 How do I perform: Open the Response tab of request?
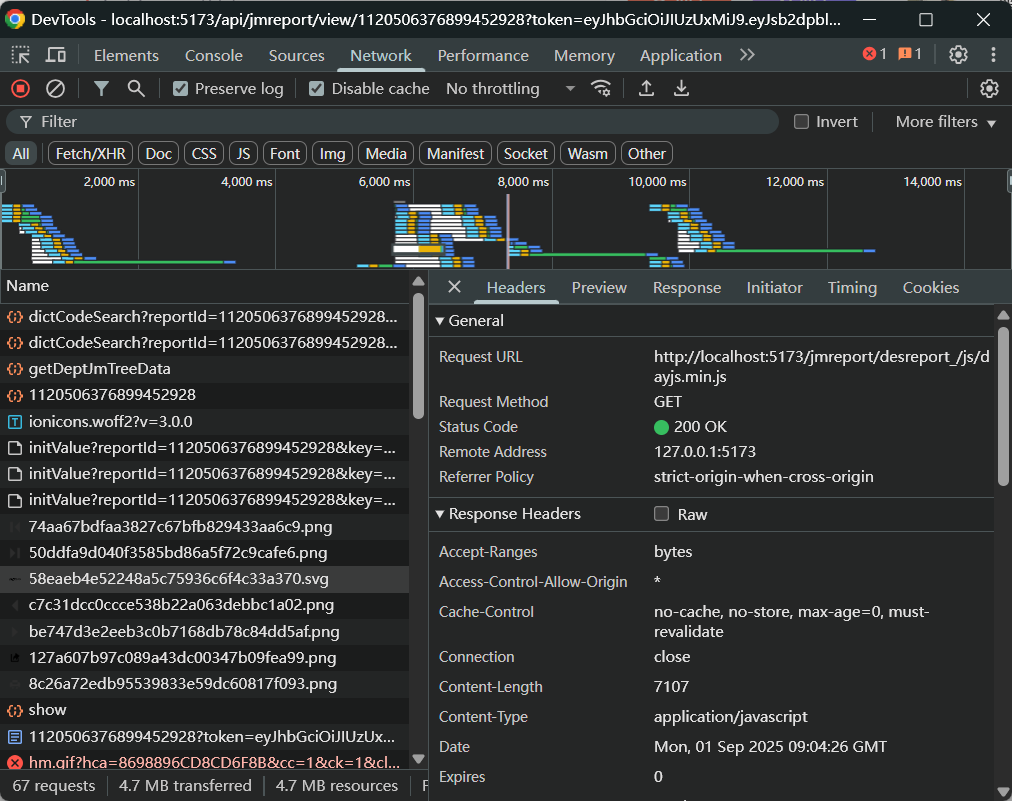pos(687,287)
